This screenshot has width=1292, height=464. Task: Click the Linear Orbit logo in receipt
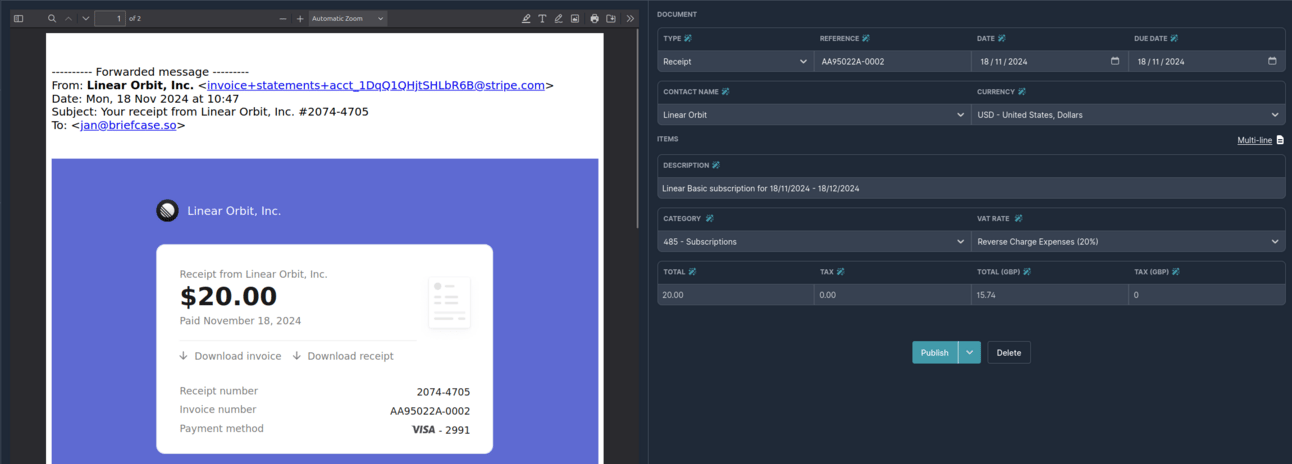[x=167, y=210]
